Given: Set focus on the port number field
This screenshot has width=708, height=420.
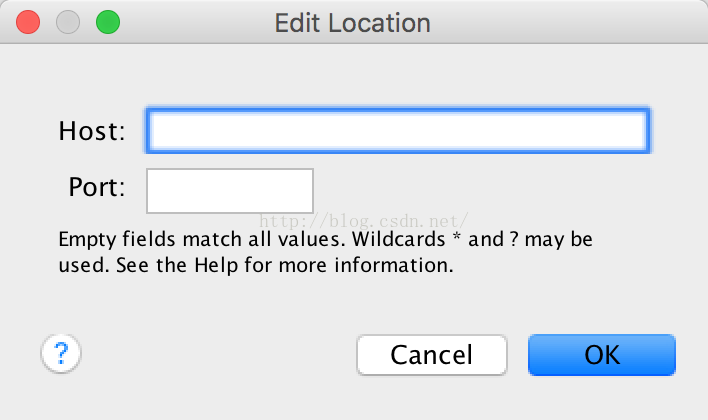Looking at the screenshot, I should click(x=230, y=190).
